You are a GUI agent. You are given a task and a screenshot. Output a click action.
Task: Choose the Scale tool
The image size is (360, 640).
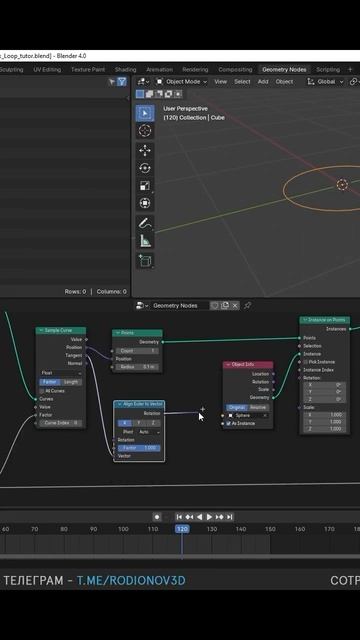click(x=145, y=186)
